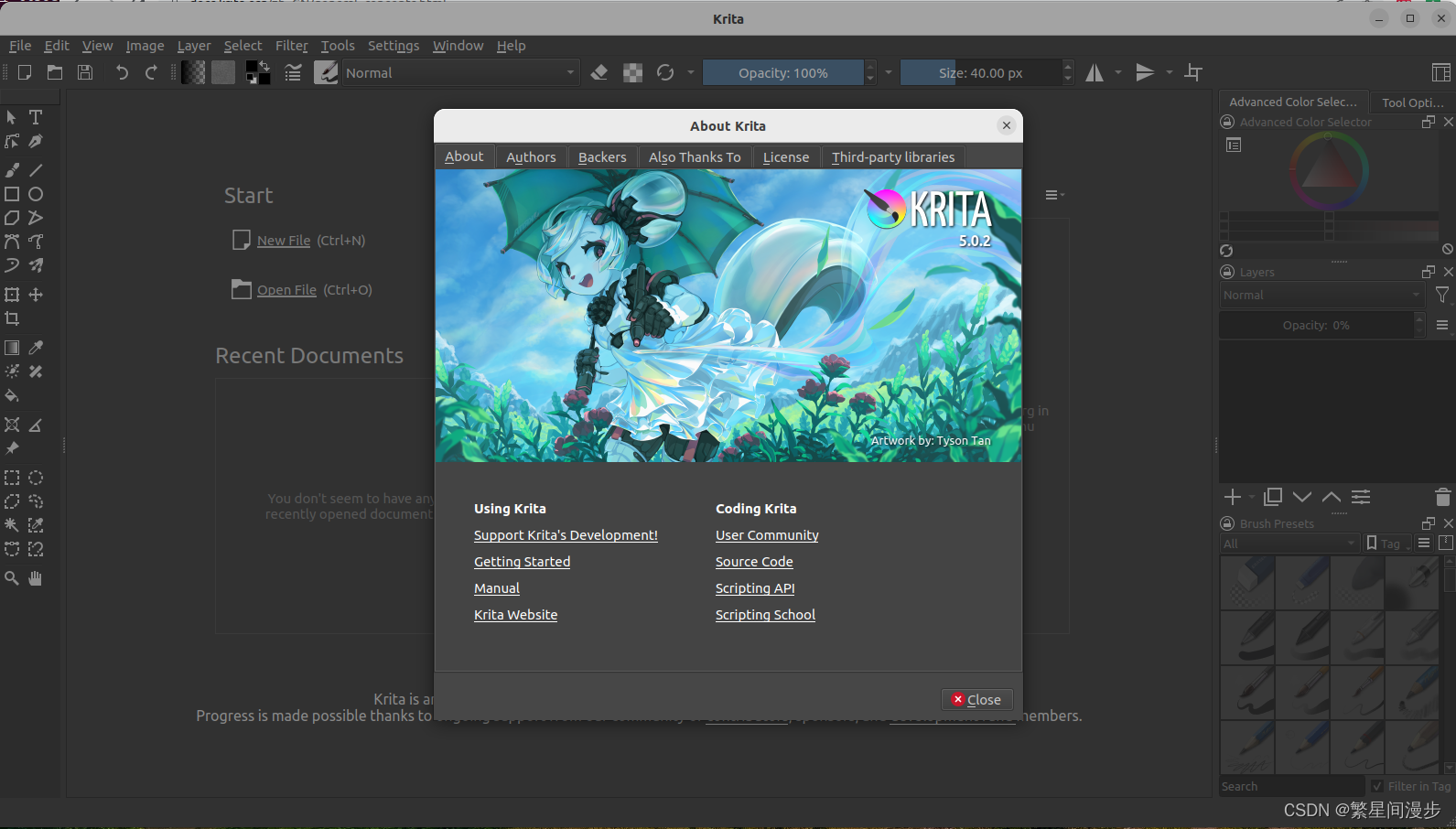This screenshot has width=1456, height=829.
Task: Open Support Krita's Development link
Action: [566, 535]
